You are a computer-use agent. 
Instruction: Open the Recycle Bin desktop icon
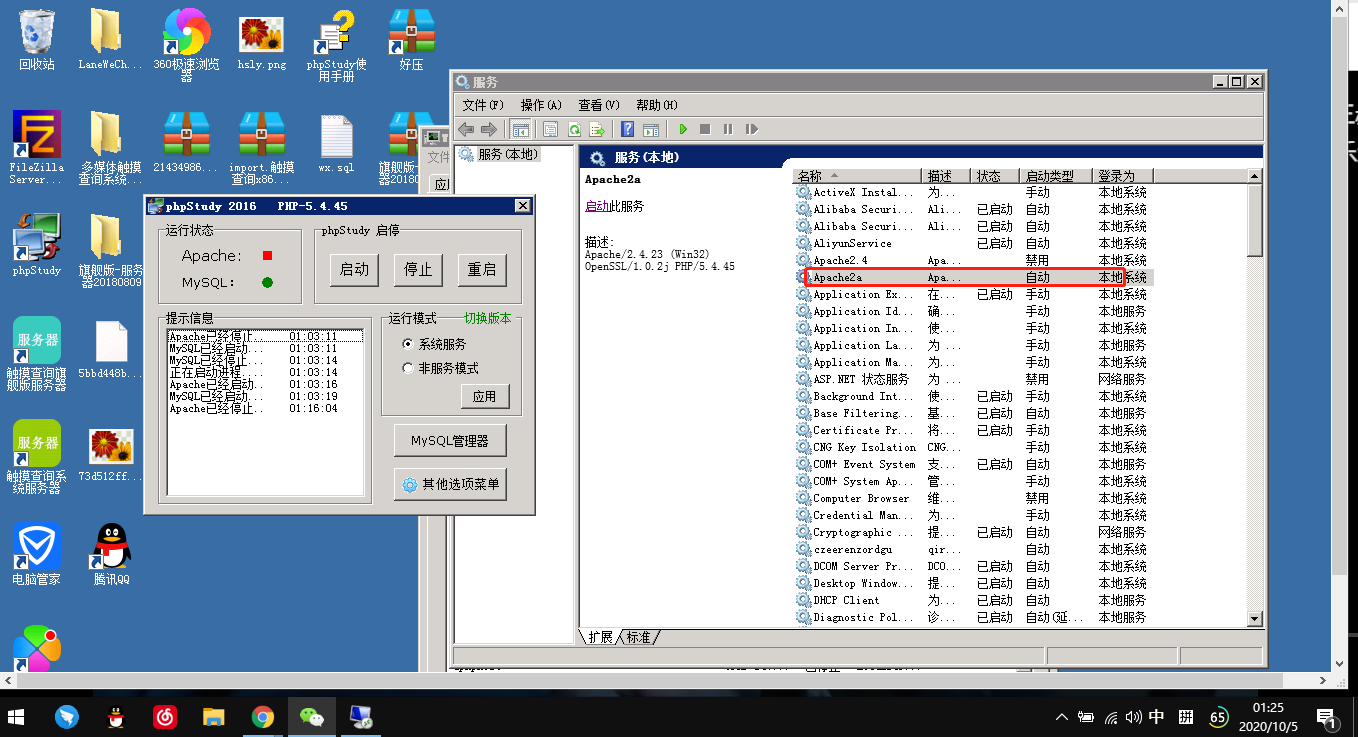[x=37, y=41]
